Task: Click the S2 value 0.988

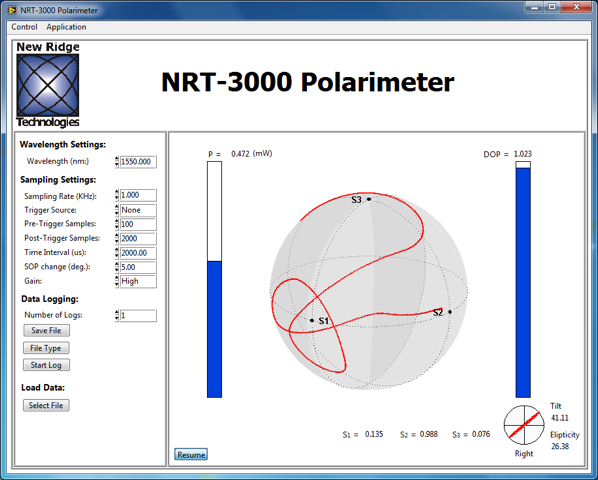Action: click(x=429, y=434)
